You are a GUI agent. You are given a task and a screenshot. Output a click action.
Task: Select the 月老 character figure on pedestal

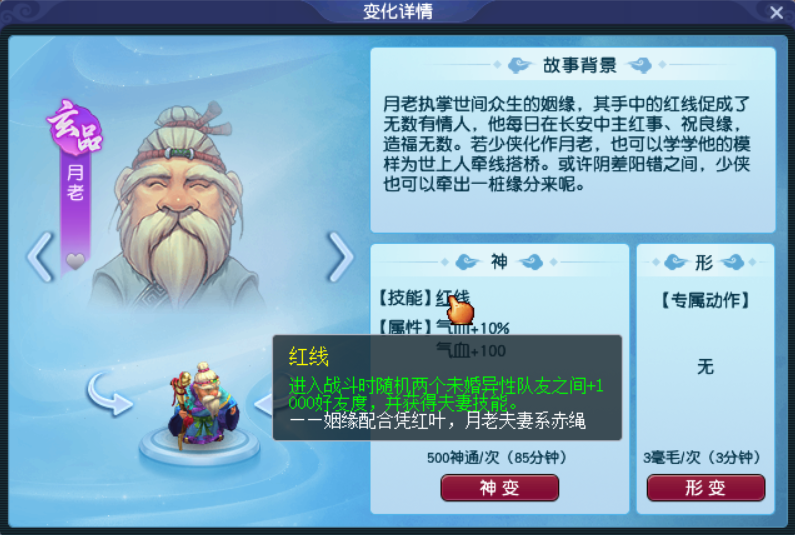coord(203,406)
